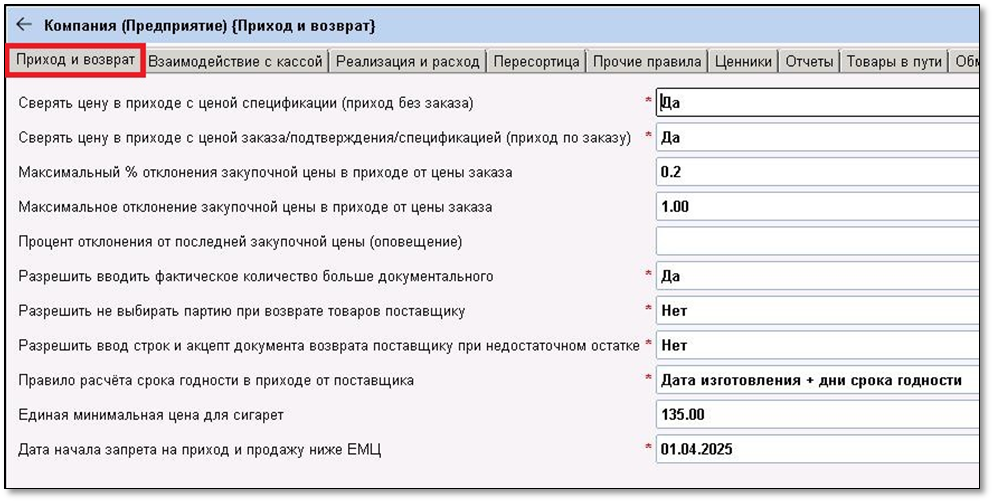
Task: Switch to the Приход и возврат tab
Action: 76,60
